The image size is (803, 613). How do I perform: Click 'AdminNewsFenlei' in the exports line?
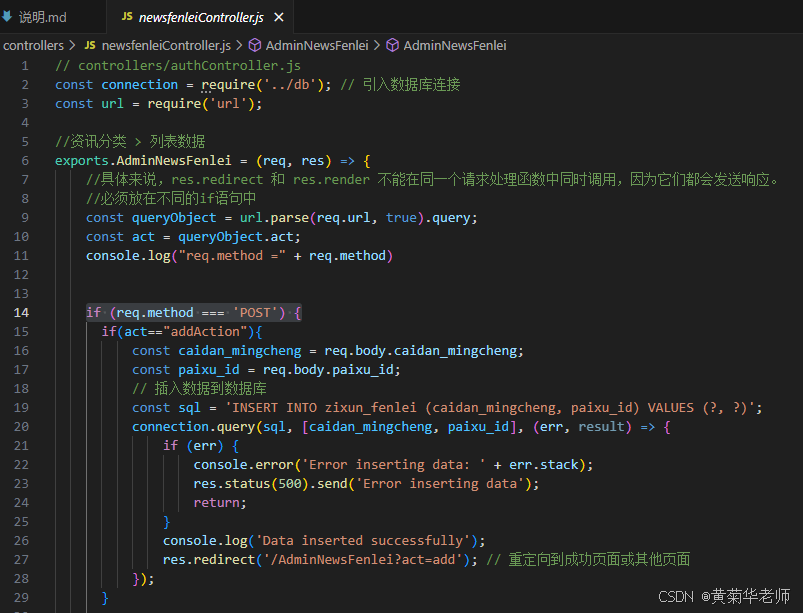pos(174,160)
